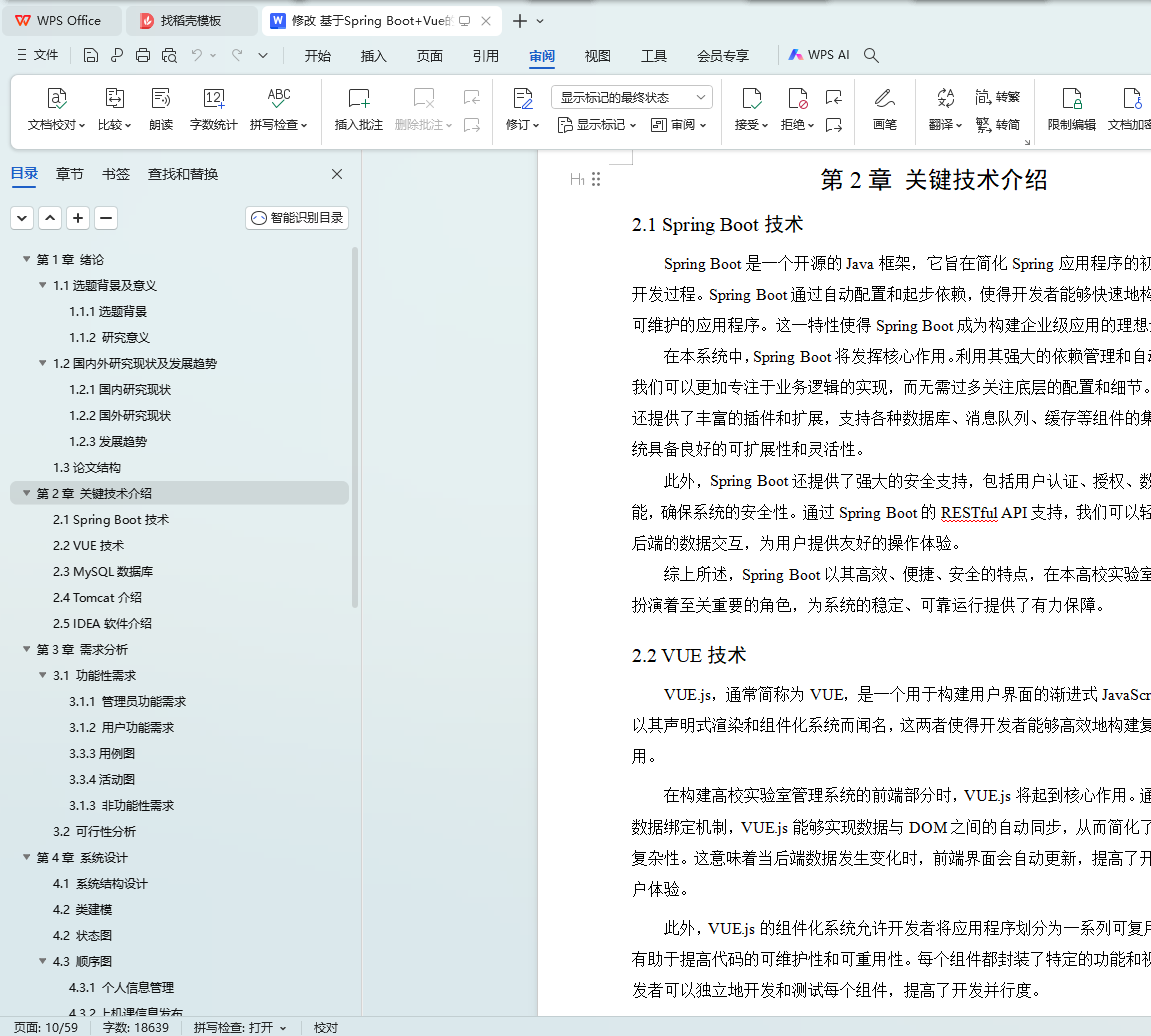The image size is (1151, 1036).
Task: Click the 字数: 18639 status bar entry
Action: [x=136, y=1027]
